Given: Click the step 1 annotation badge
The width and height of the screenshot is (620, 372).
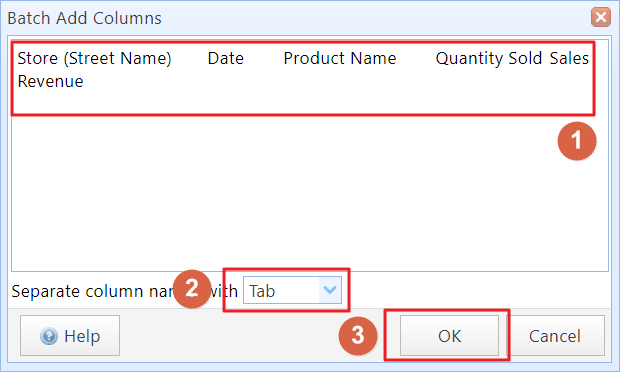Looking at the screenshot, I should (577, 141).
